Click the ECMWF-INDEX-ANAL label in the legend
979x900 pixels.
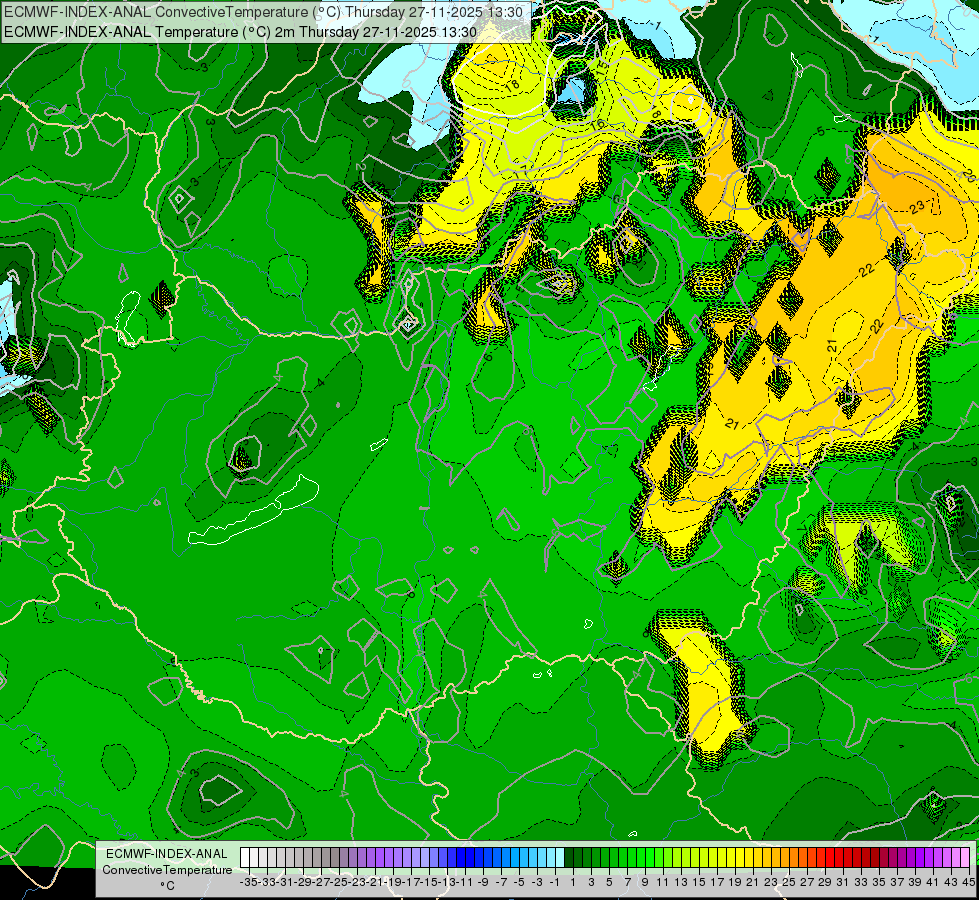pyautogui.click(x=167, y=854)
